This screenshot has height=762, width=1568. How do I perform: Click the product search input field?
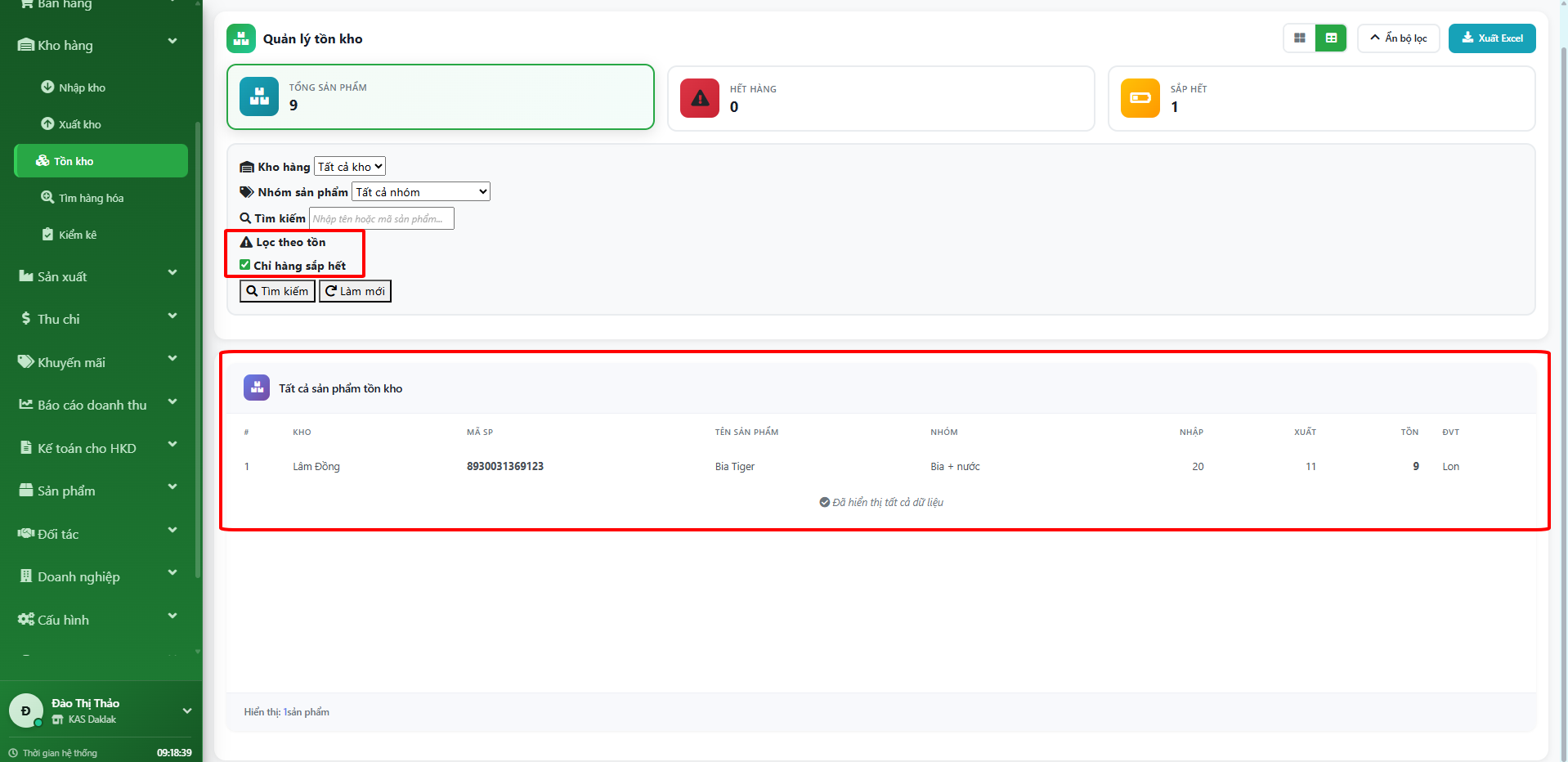381,219
